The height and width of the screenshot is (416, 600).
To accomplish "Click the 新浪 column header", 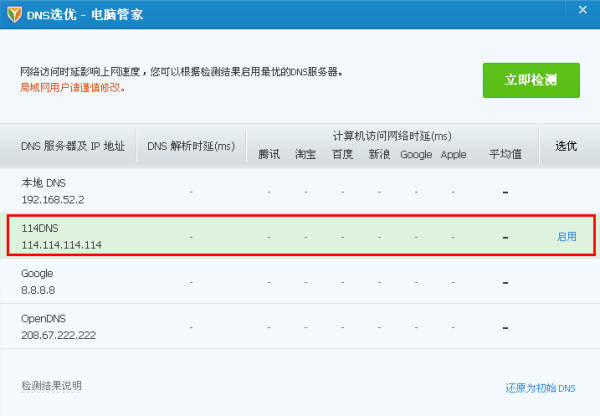I will [x=379, y=154].
